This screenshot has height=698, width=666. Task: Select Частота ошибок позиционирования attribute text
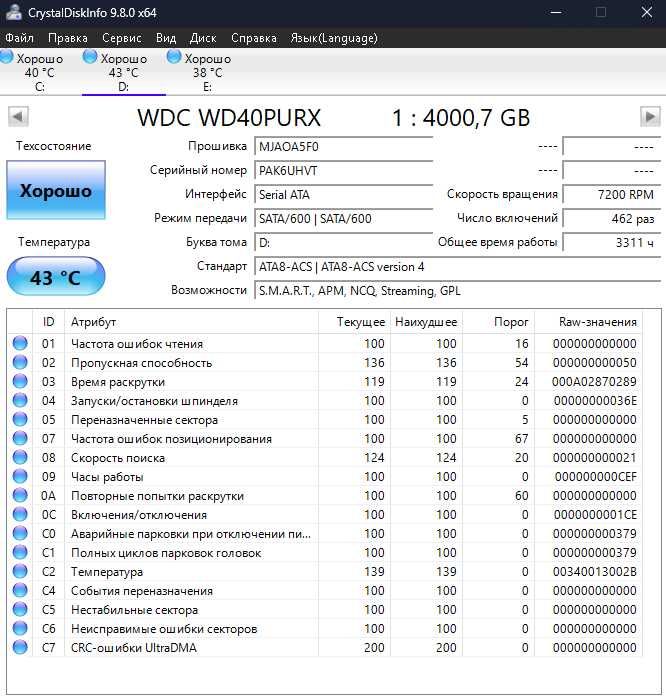(171, 439)
